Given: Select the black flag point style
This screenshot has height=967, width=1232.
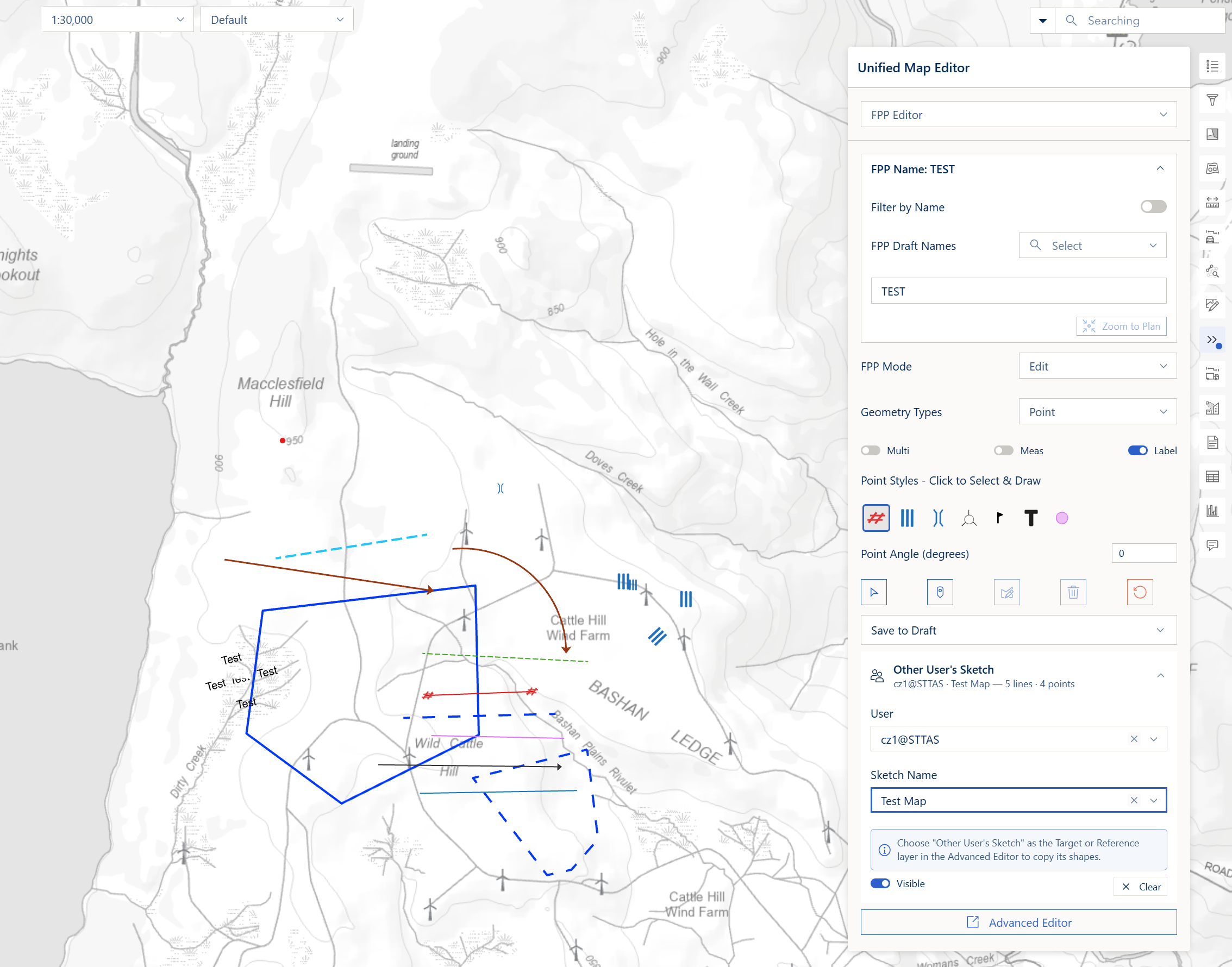Looking at the screenshot, I should click(x=999, y=518).
